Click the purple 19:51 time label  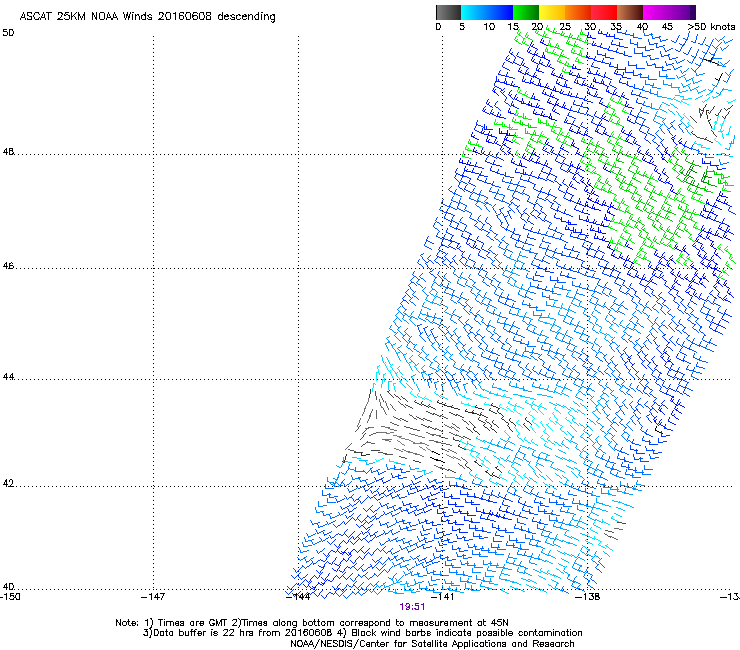point(412,607)
